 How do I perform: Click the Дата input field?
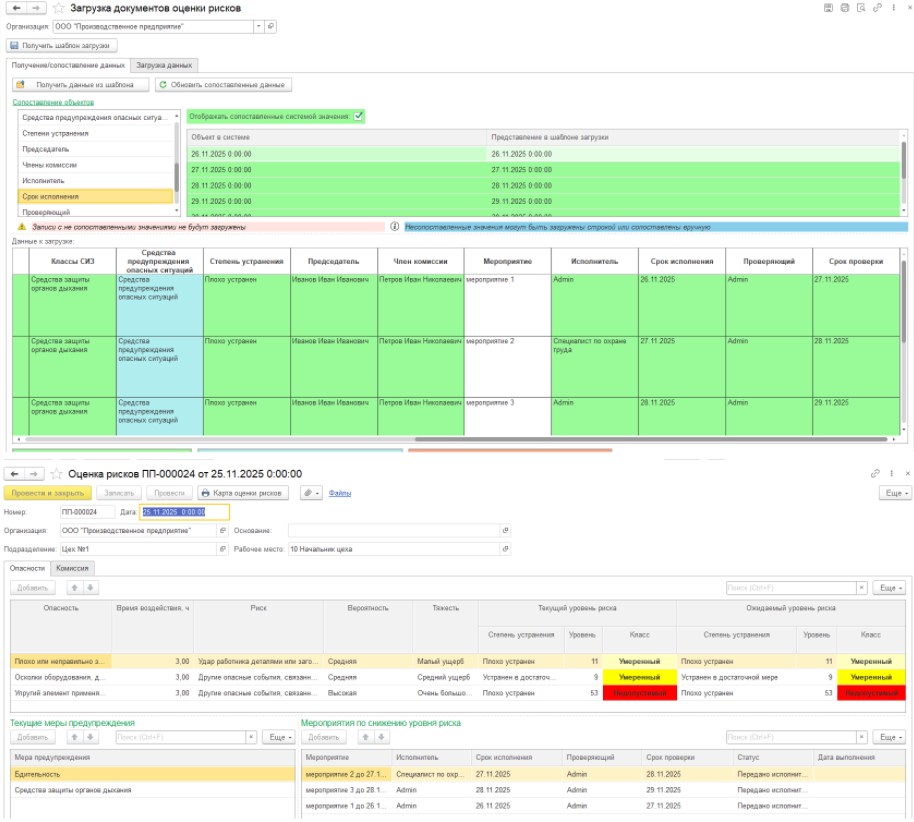tap(183, 512)
